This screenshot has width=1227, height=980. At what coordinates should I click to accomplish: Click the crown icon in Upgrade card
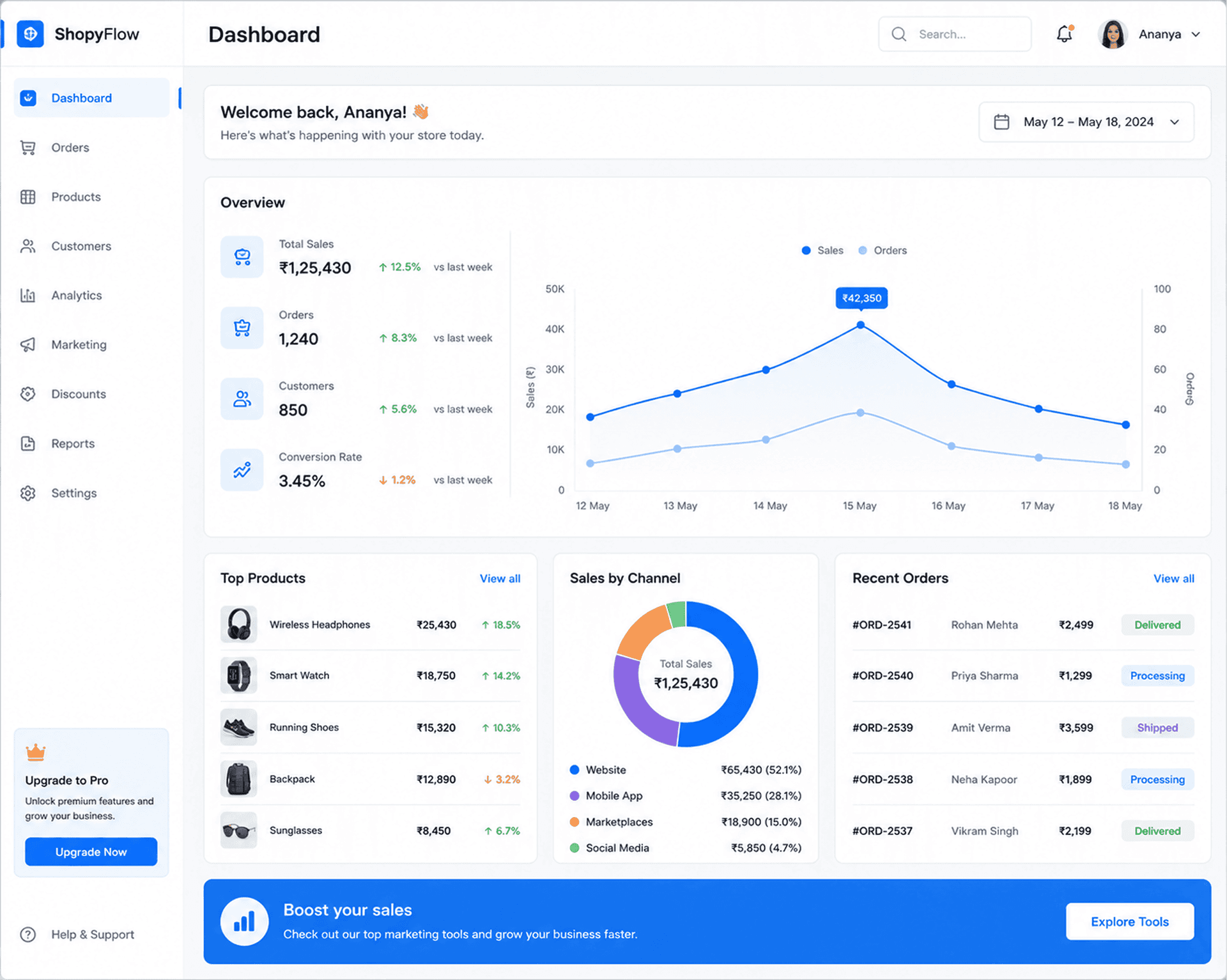coord(36,753)
